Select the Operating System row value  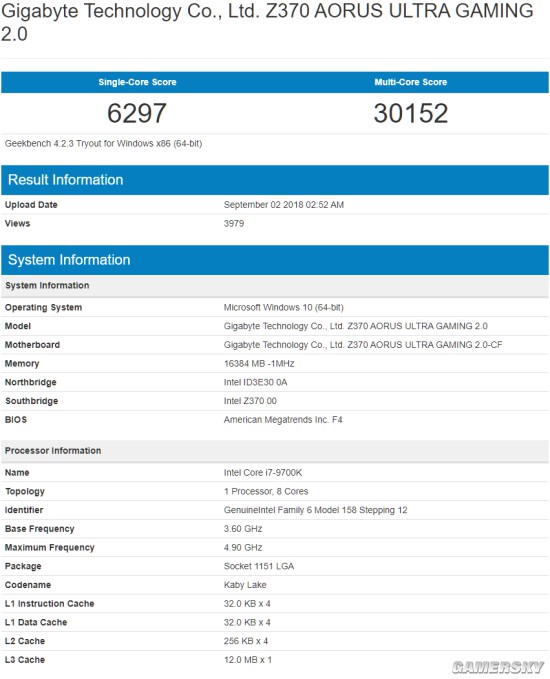[x=284, y=307]
